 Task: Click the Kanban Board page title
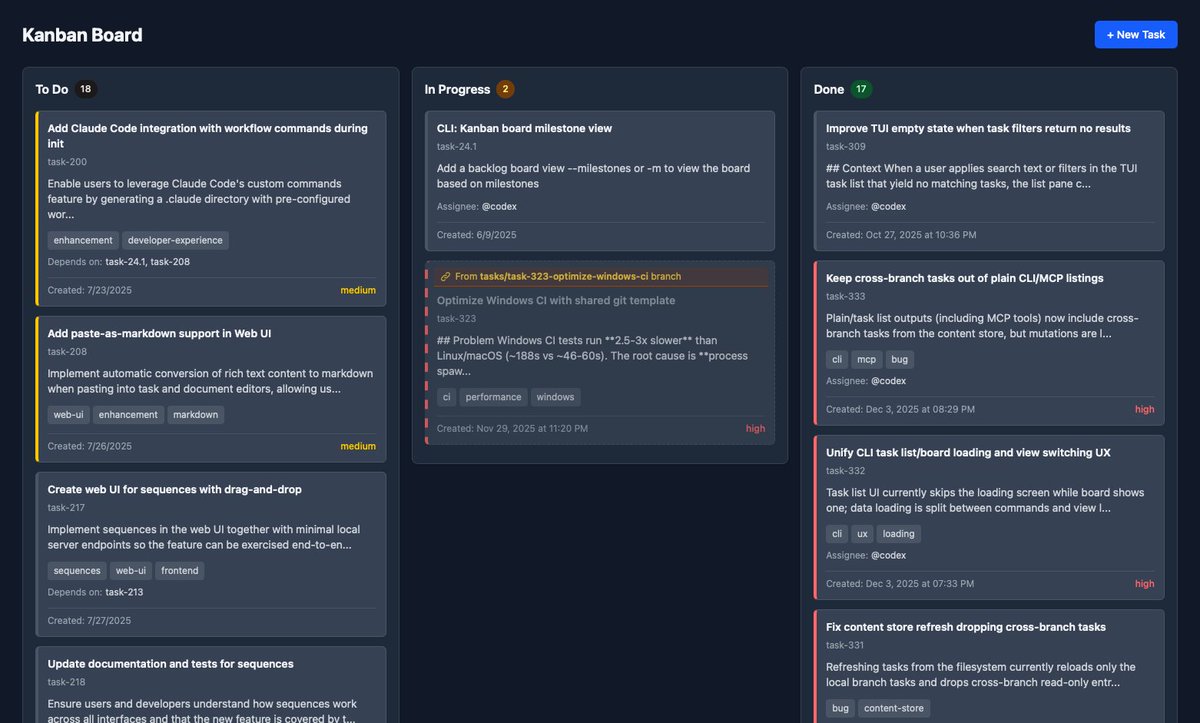click(x=82, y=35)
